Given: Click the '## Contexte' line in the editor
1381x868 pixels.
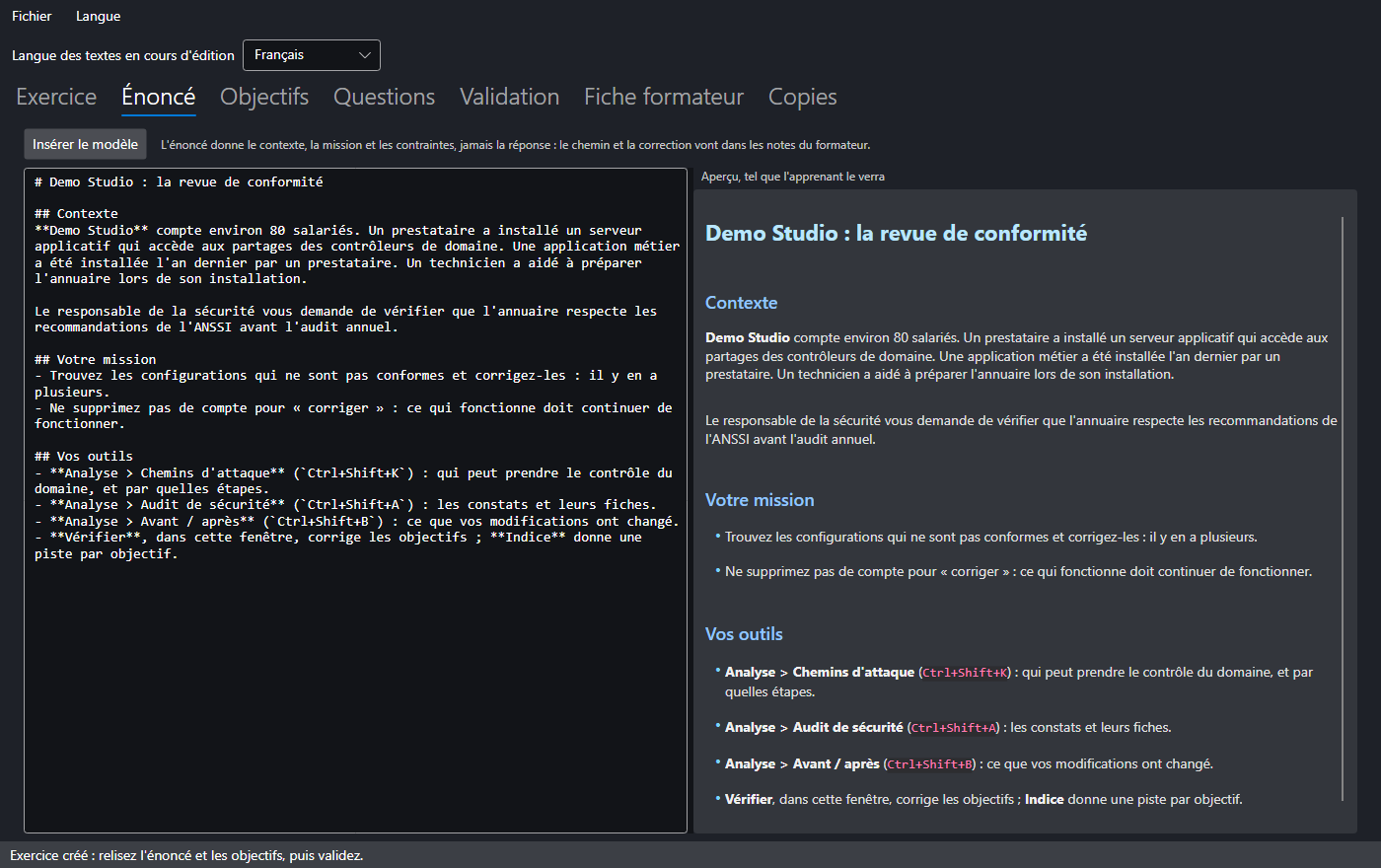Looking at the screenshot, I should click(x=76, y=214).
